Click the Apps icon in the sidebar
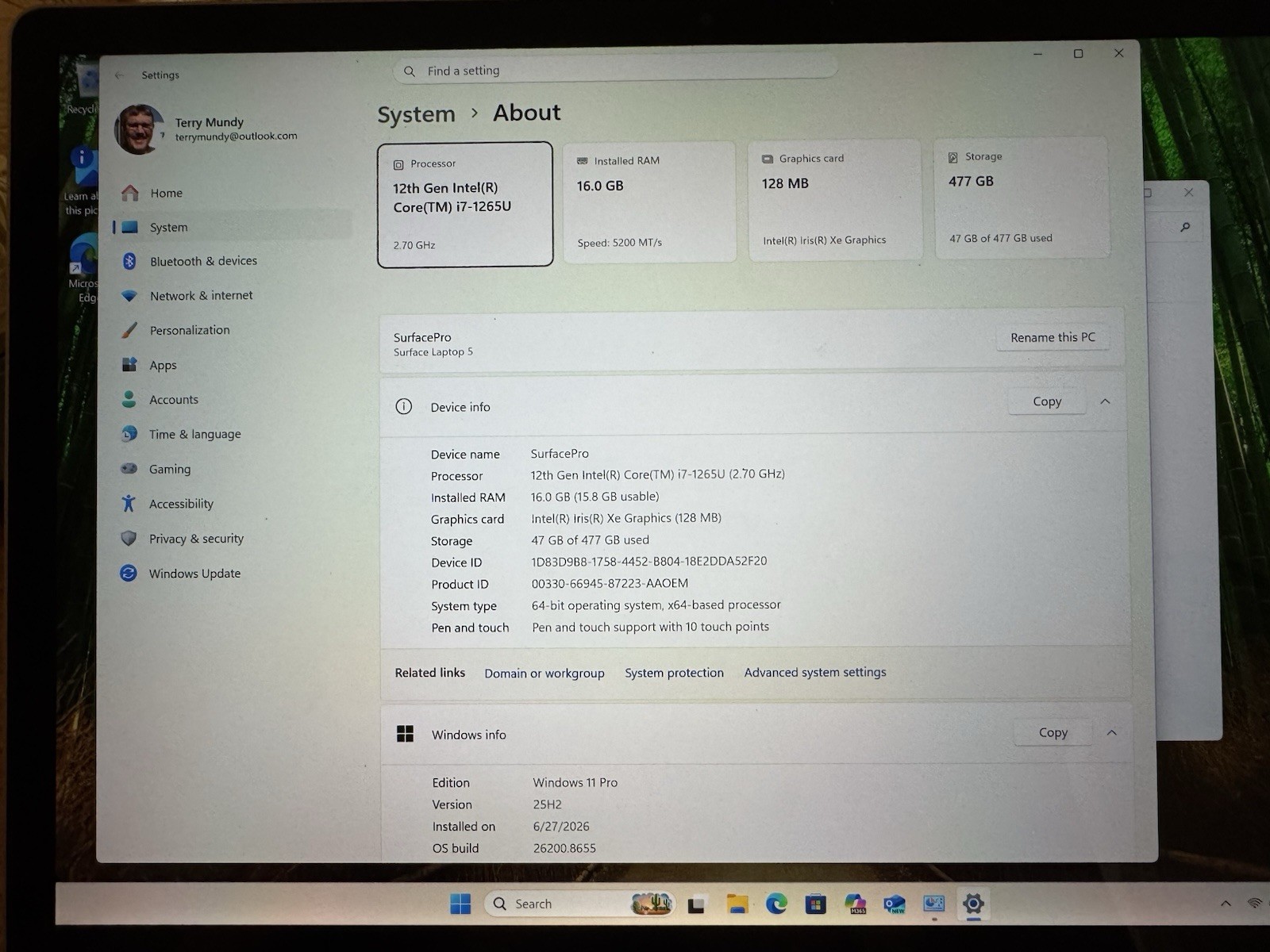 129,365
